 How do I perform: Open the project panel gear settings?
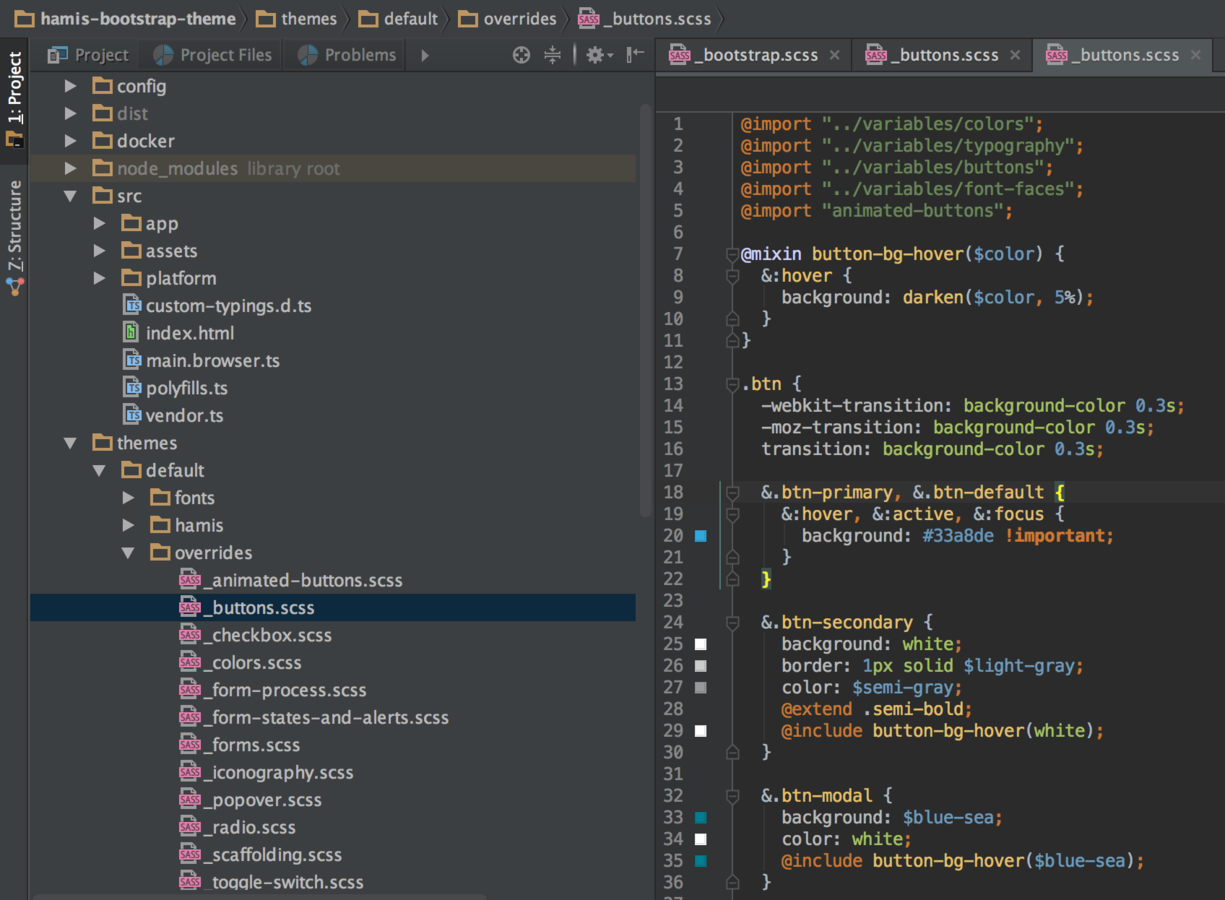[x=597, y=55]
